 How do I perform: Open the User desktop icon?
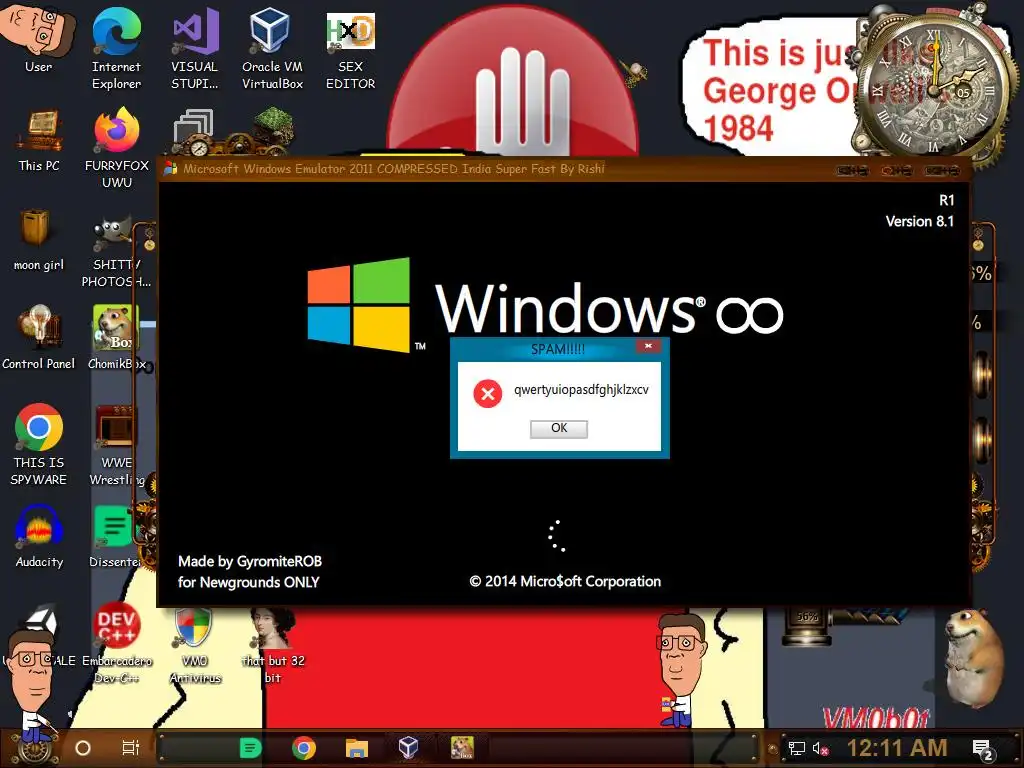(x=38, y=39)
